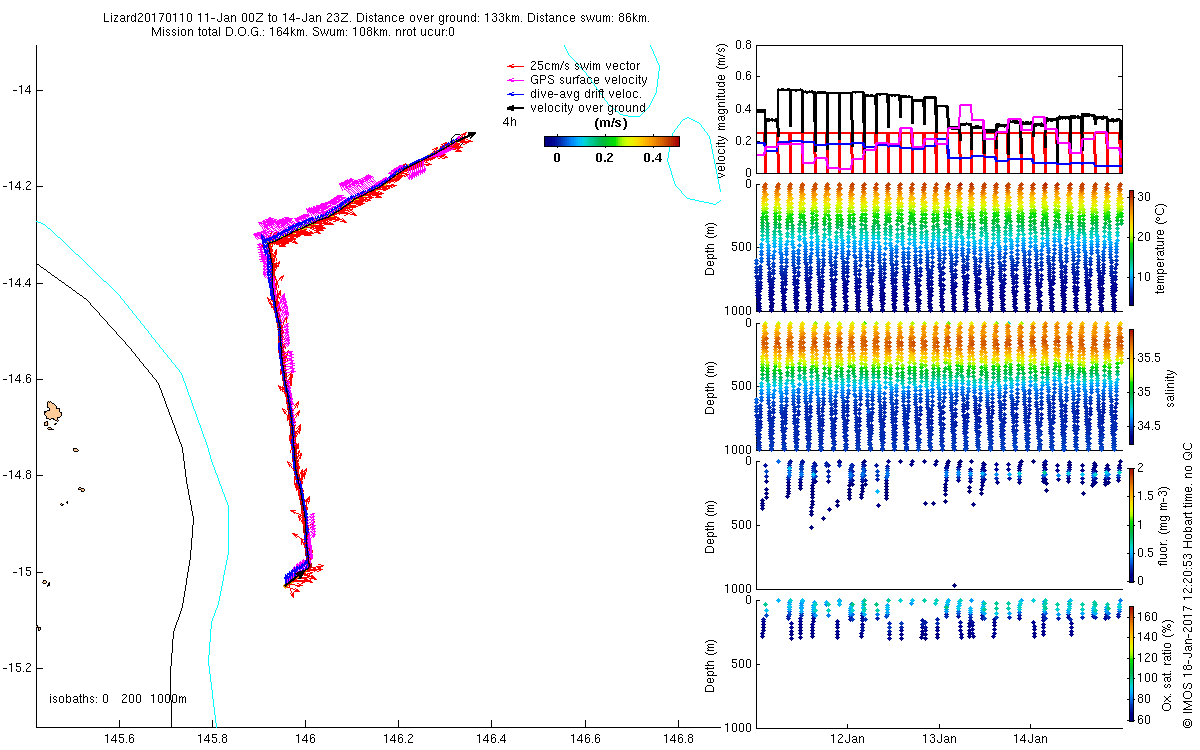
Task: Click the glider track start at the northeast end
Action: click(471, 134)
